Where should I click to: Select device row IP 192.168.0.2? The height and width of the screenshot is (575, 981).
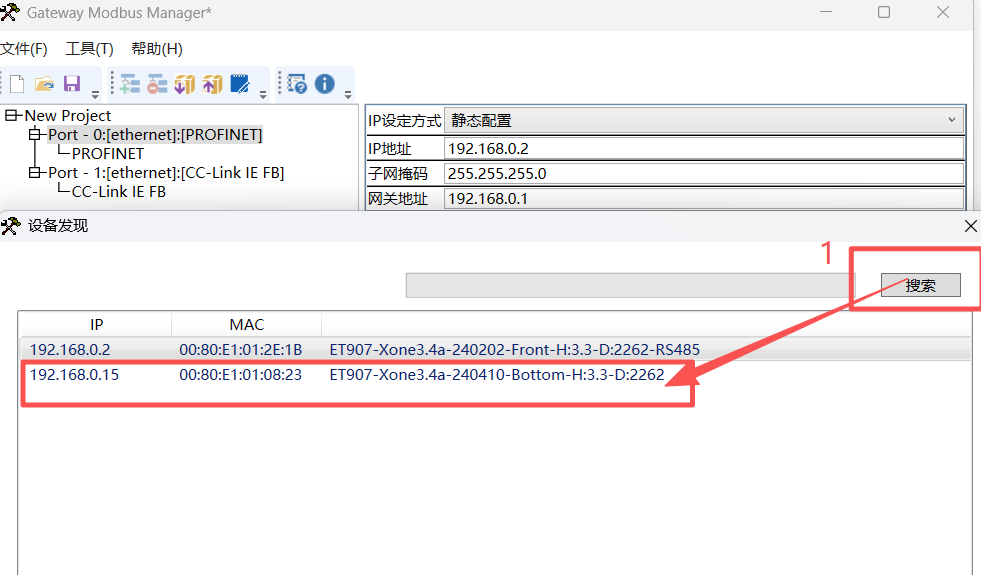[x=494, y=350]
